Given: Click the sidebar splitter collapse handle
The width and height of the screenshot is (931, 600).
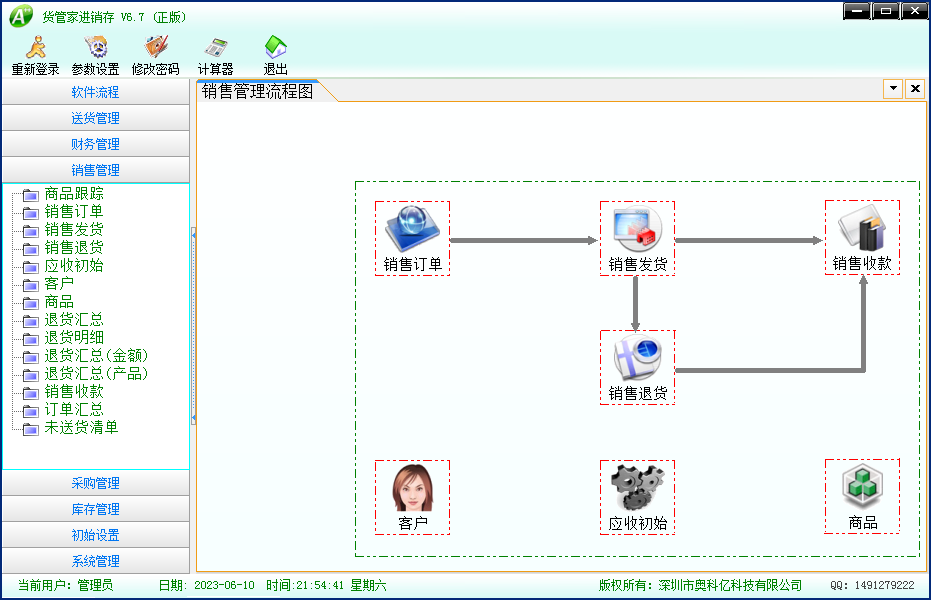Looking at the screenshot, I should point(194,326).
